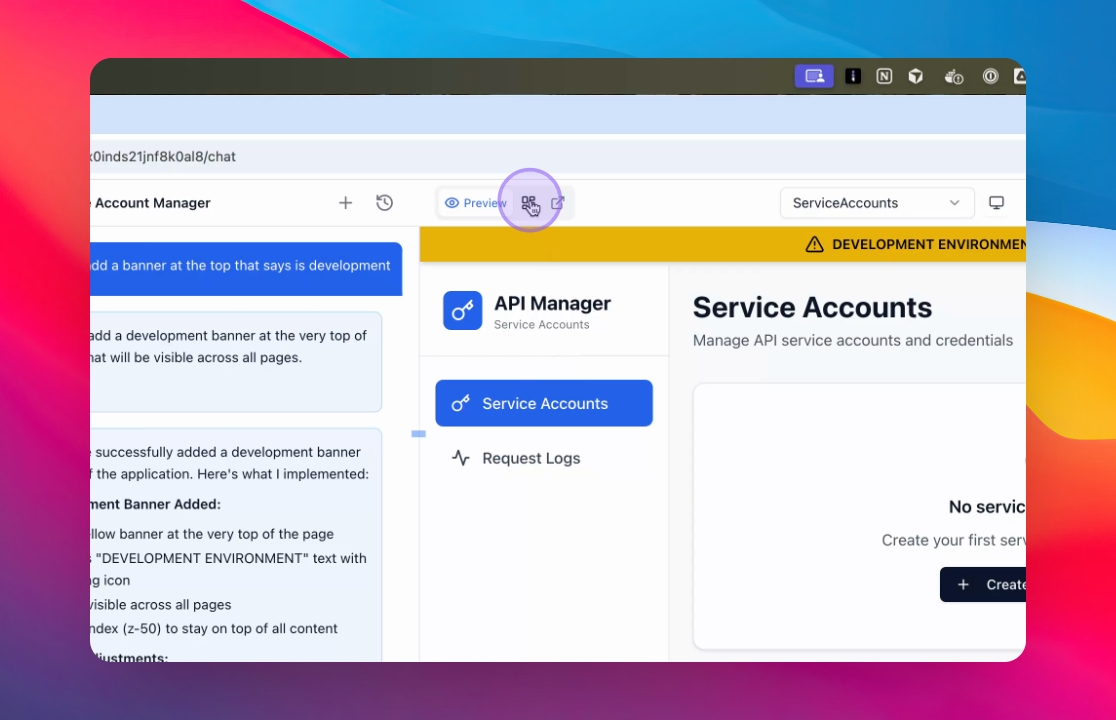
Task: Open screen sharing icon in menu bar
Action: point(814,76)
